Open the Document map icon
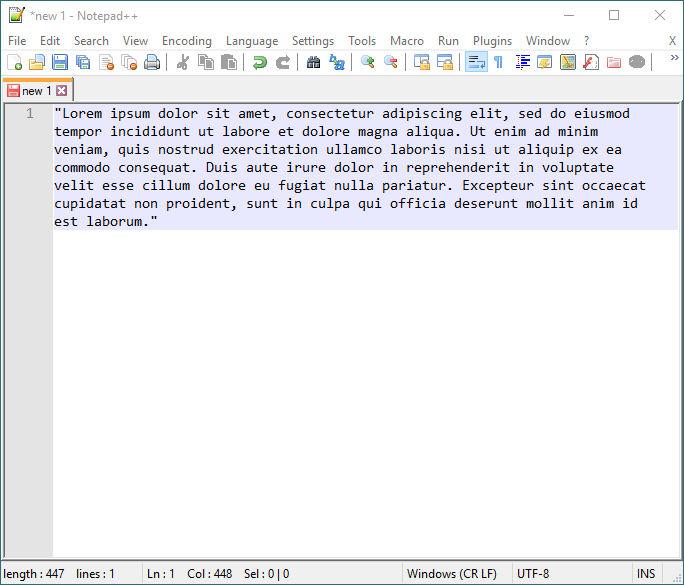 pos(568,62)
